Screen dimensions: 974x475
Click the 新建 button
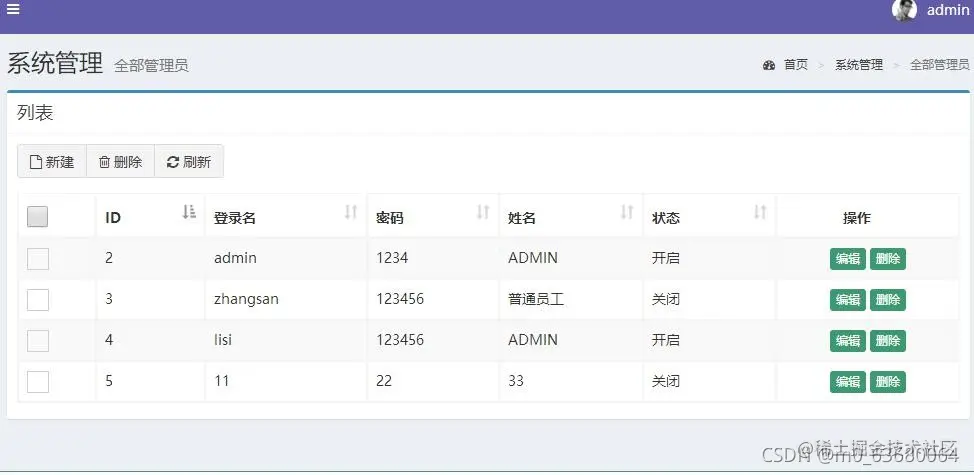point(52,162)
